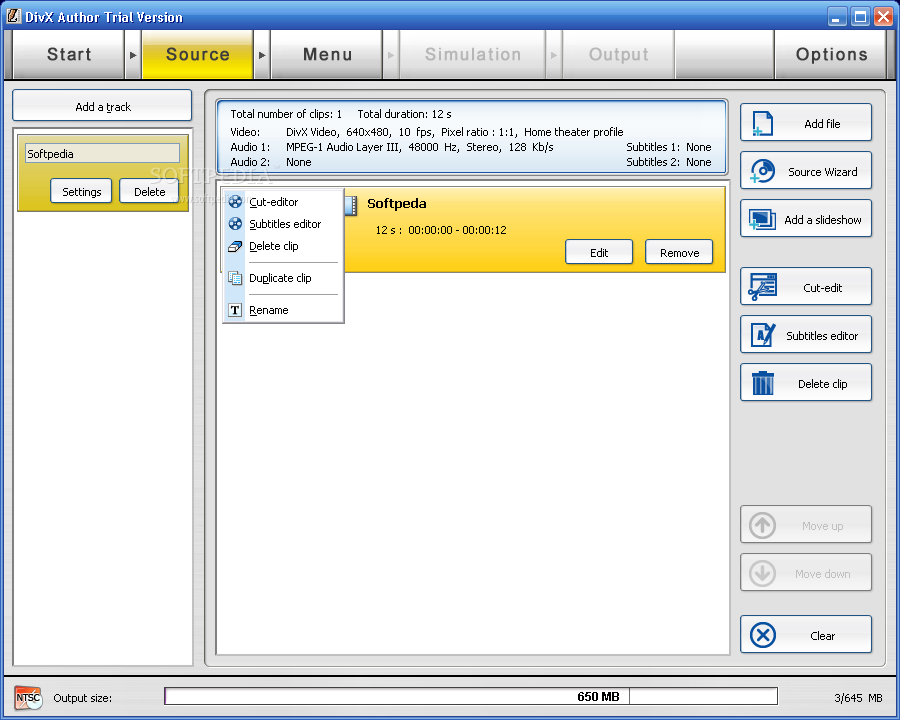Screen dimensions: 900x720
Task: Click the Add file button label
Action: click(822, 123)
